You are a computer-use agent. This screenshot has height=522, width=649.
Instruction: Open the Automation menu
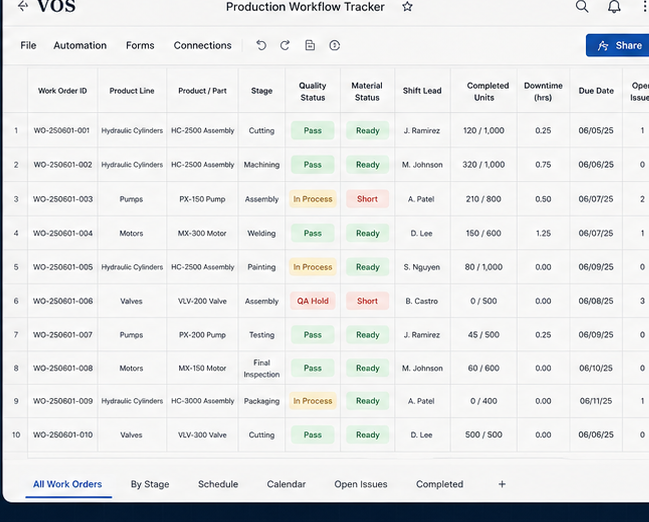point(80,45)
